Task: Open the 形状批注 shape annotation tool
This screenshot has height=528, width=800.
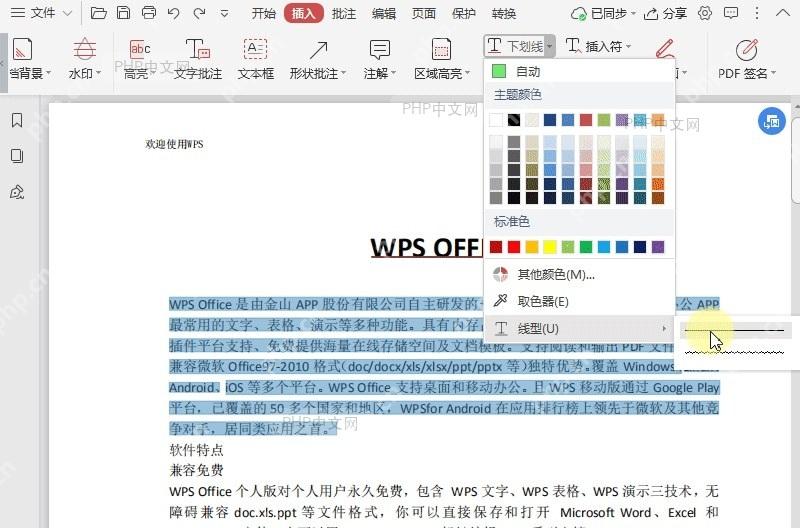Action: [x=317, y=59]
